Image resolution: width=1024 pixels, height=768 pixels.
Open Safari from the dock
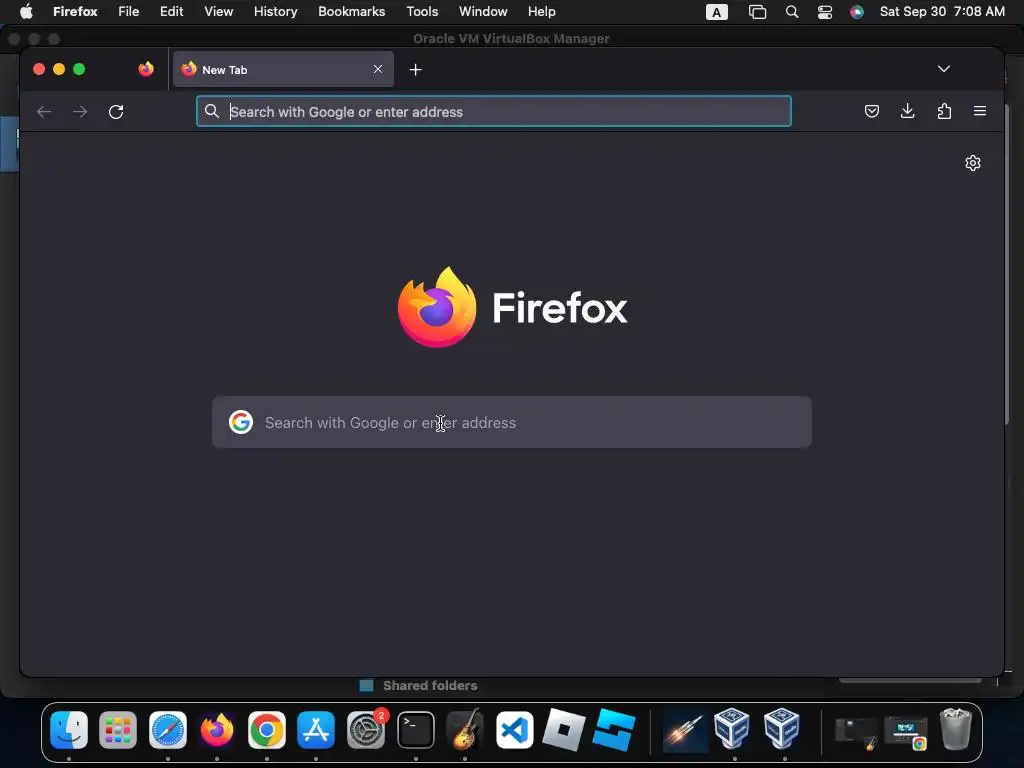point(168,729)
